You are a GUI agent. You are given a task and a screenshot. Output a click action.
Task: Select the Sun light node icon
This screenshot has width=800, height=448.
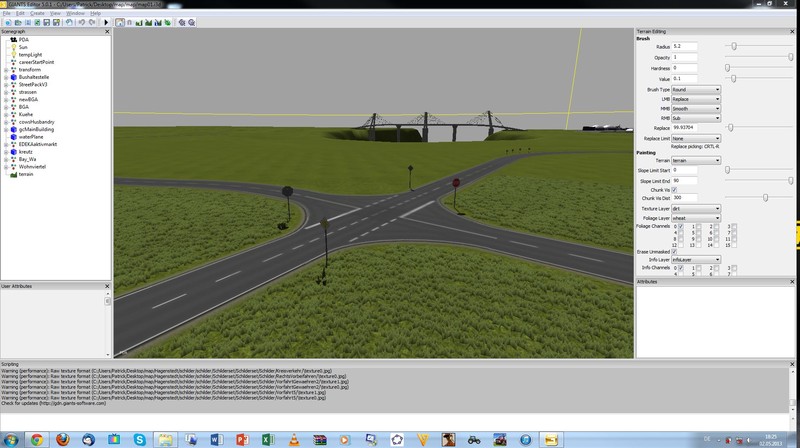tap(14, 47)
